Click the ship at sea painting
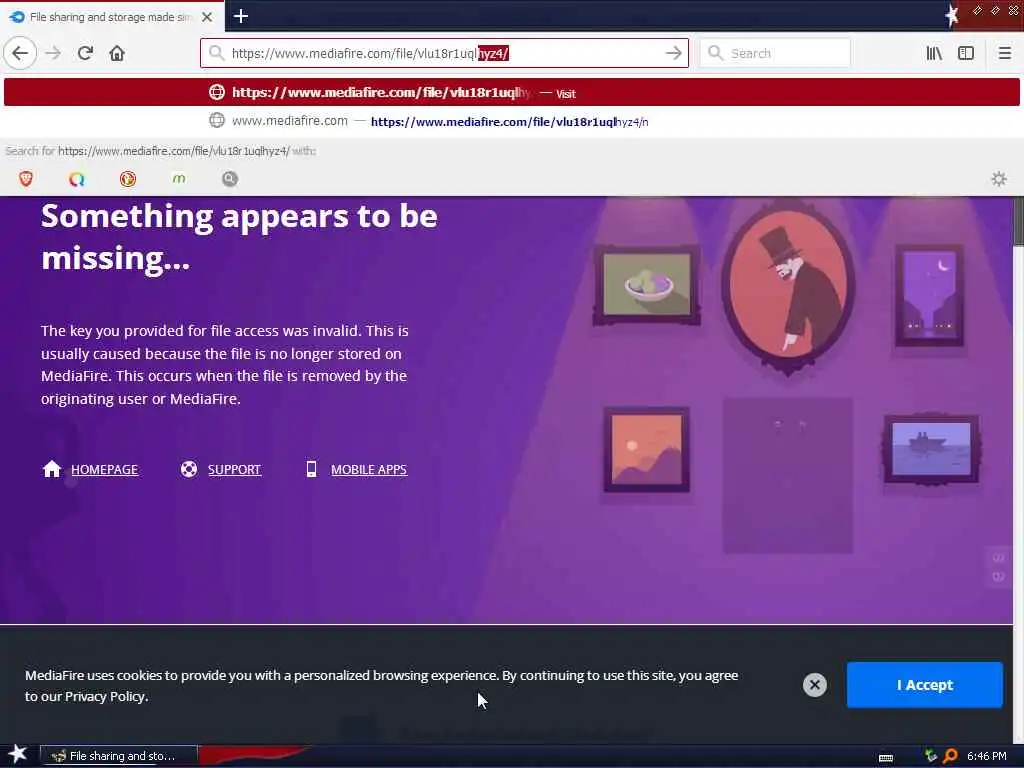Screen dimensions: 1024x768 (x=931, y=448)
